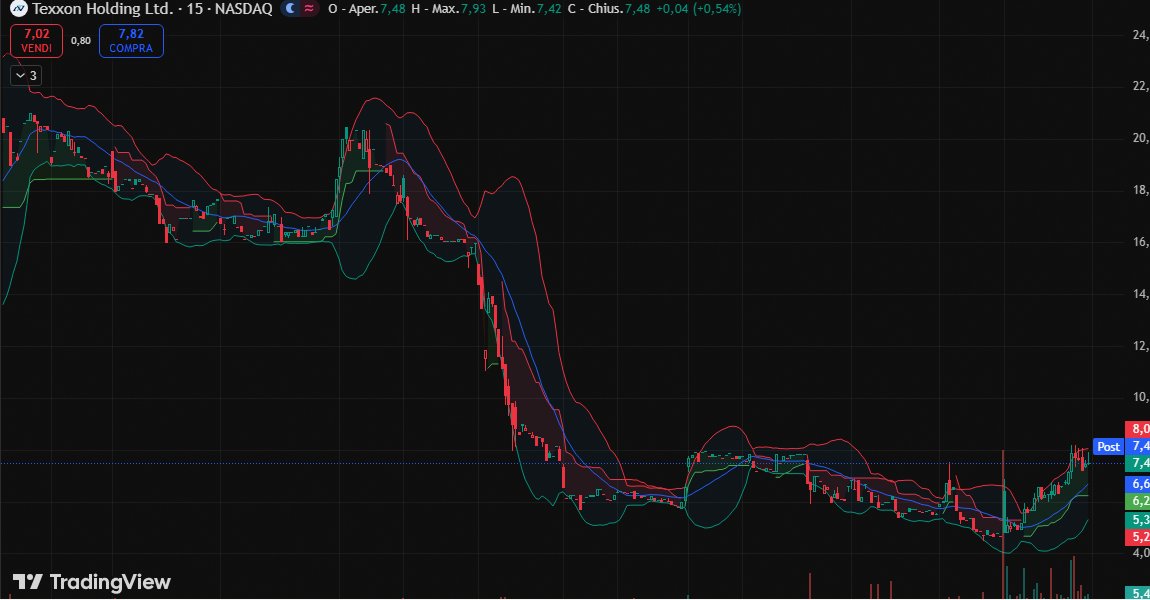1150x600 pixels.
Task: Expand the collapsed indicators legend showing 3
Action: [26, 76]
